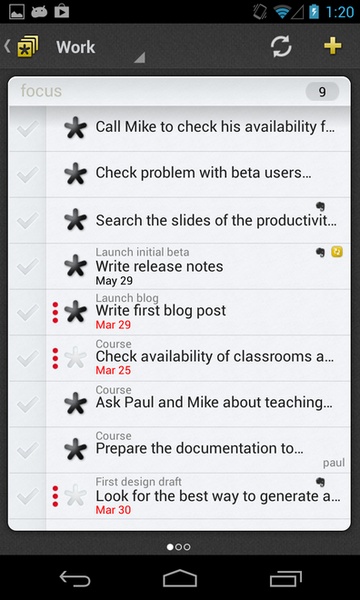360x600 pixels.
Task: Complete Prepare the documentation task checkmark
Action: pyautogui.click(x=28, y=450)
